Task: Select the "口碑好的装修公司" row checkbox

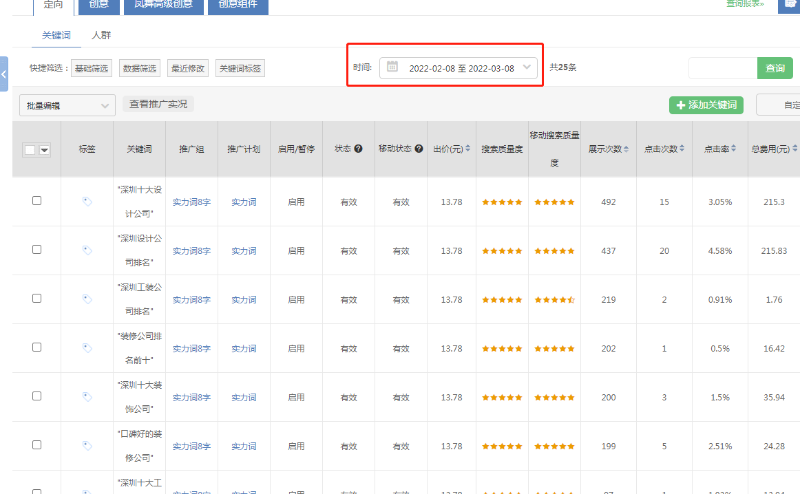Action: 37,445
